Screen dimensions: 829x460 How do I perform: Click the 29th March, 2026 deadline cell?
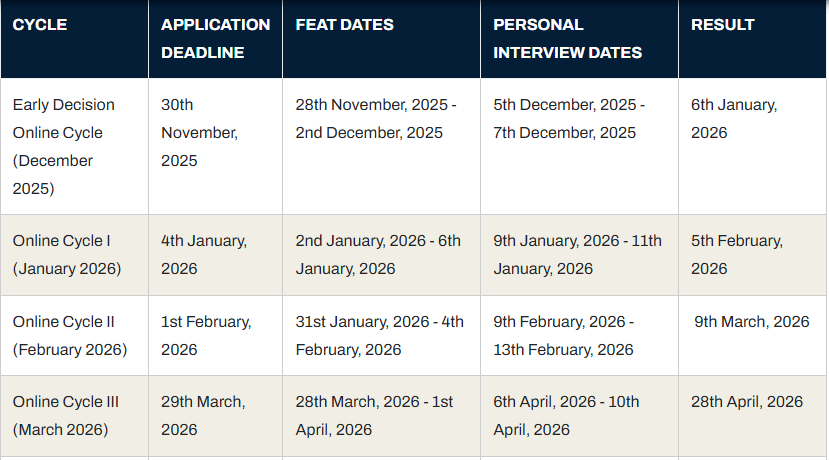tap(203, 415)
